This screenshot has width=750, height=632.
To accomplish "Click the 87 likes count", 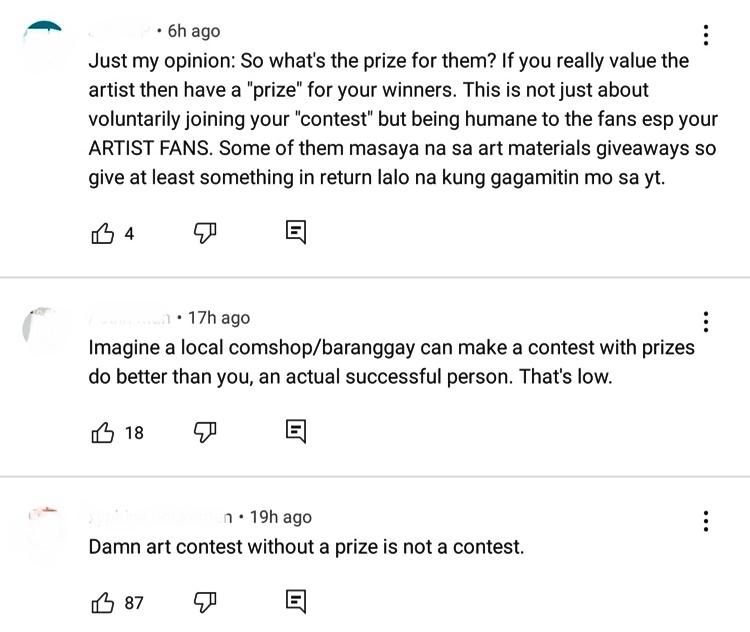I will (134, 603).
